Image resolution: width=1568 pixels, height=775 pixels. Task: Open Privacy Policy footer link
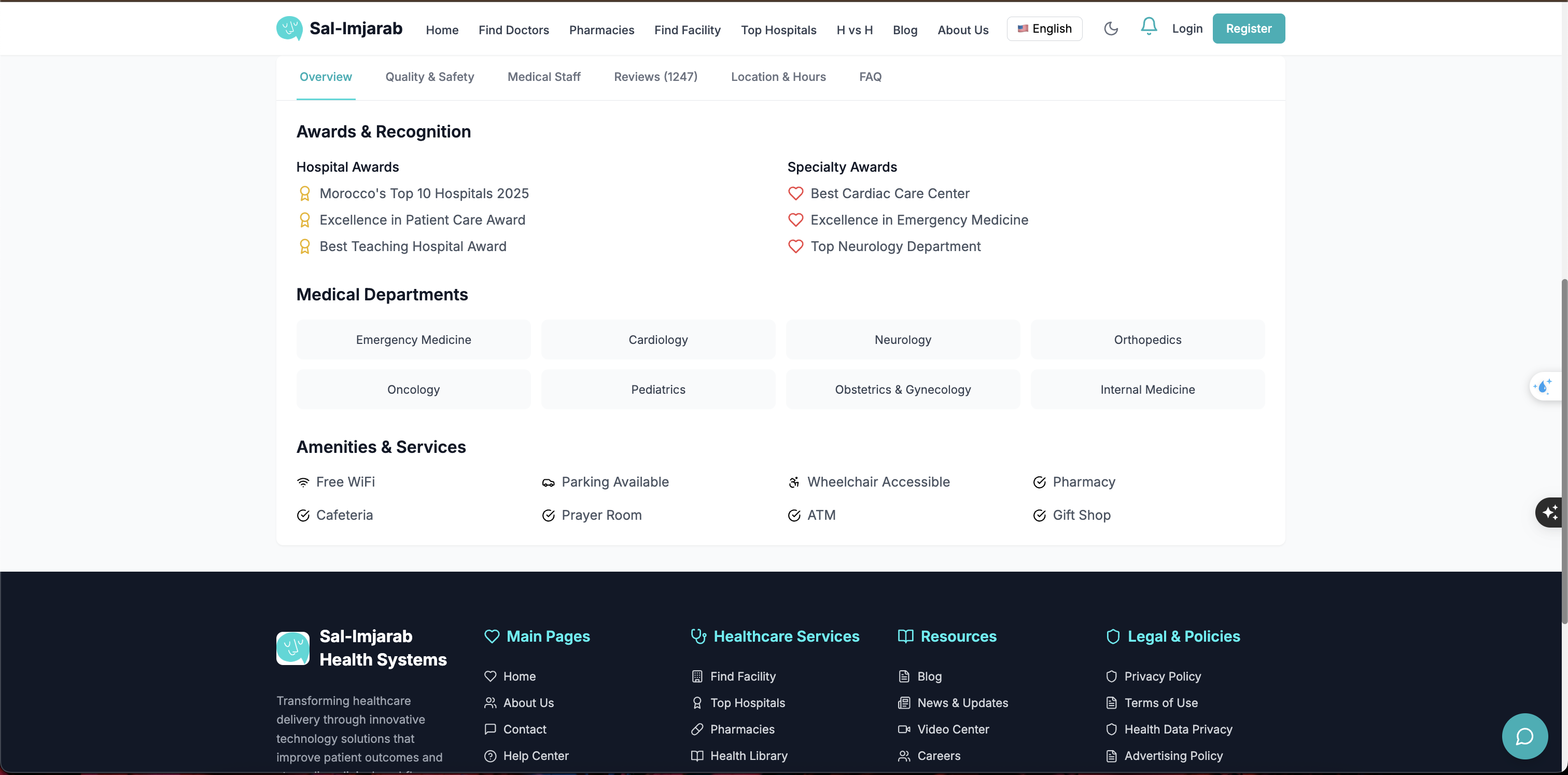1161,676
